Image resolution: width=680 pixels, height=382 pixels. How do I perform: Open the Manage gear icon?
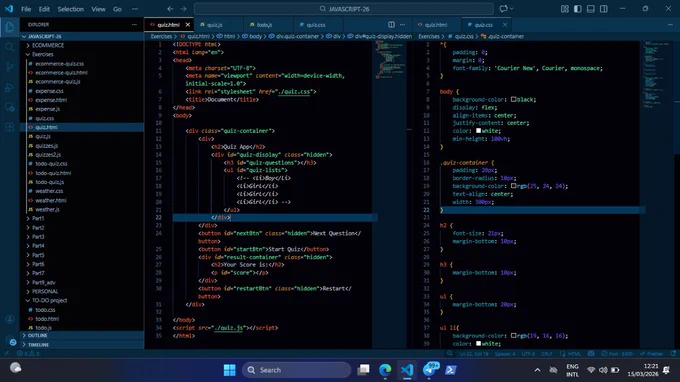pos(11,341)
